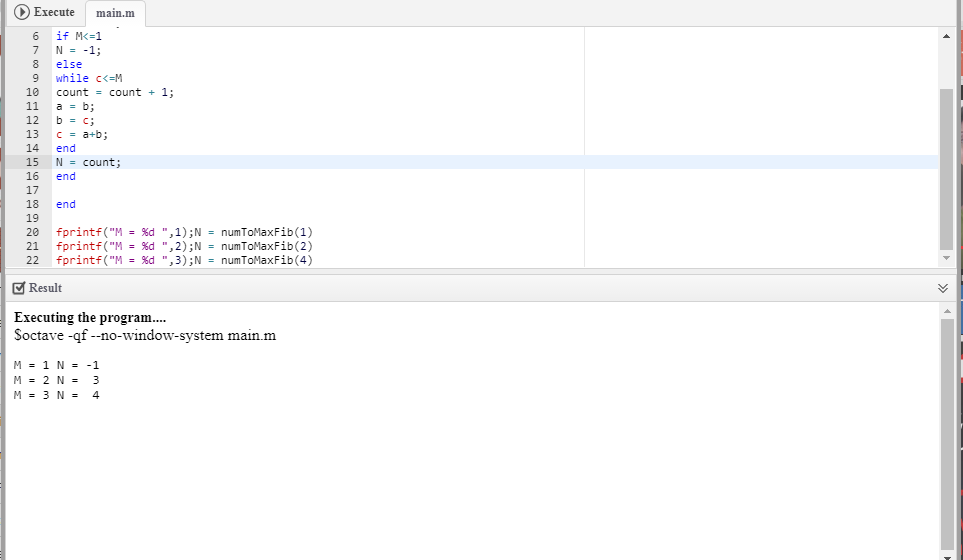Collapse the Result panel with double chevron
This screenshot has height=560, width=963.
coord(943,289)
